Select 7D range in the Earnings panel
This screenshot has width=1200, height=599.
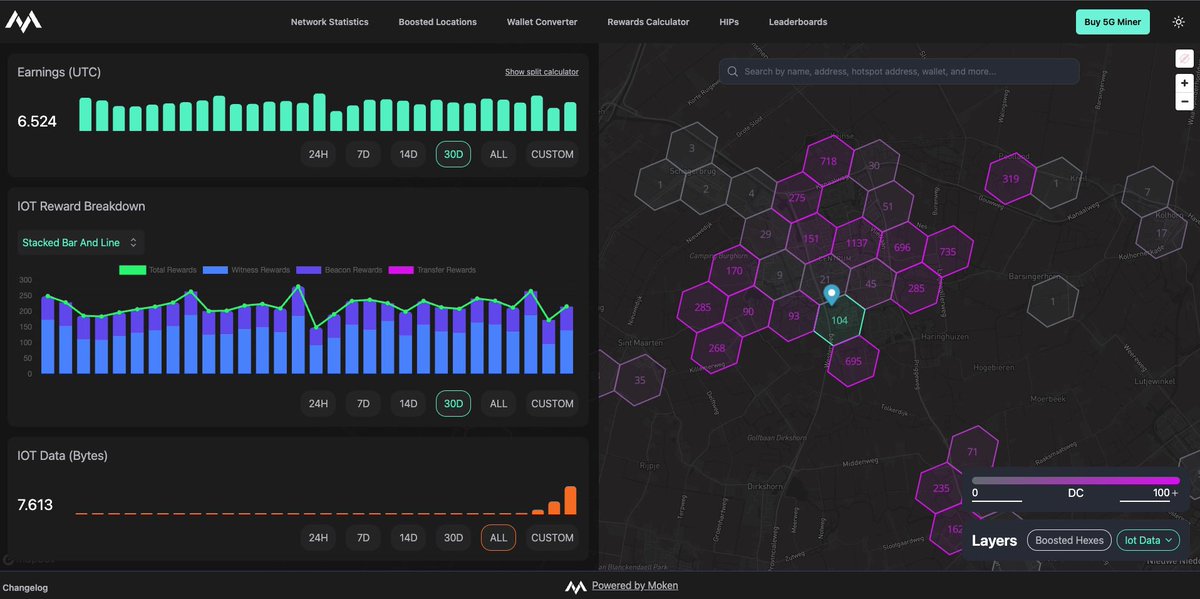coord(364,154)
